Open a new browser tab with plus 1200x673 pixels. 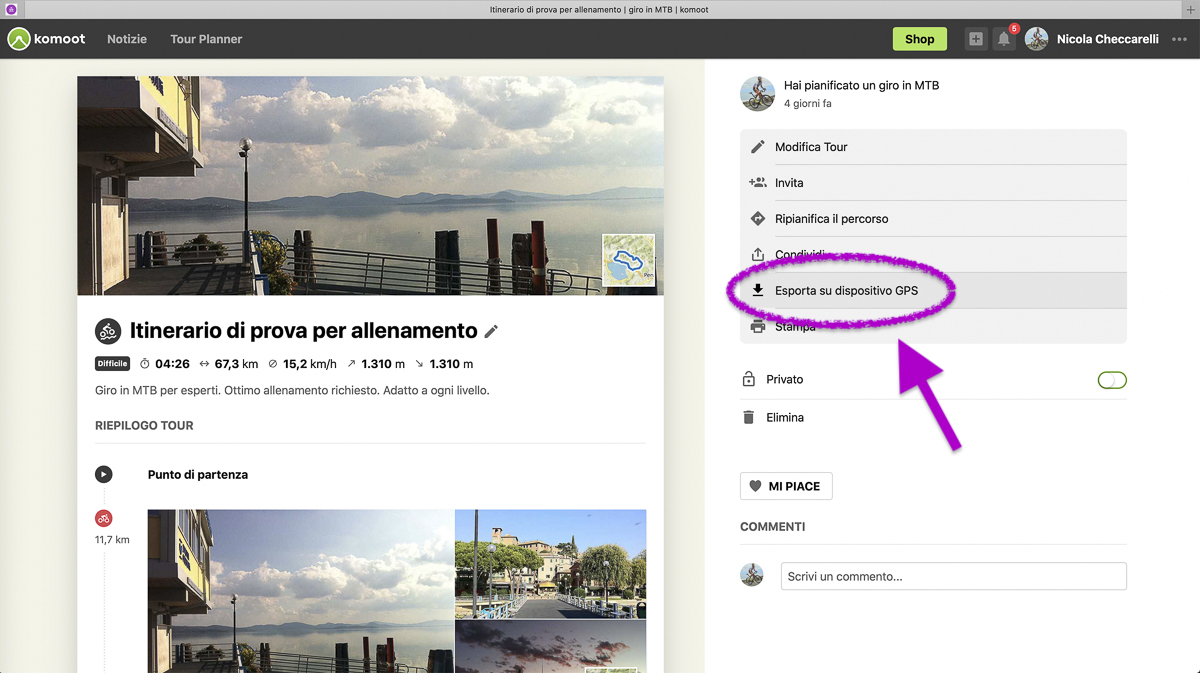coord(1190,9)
